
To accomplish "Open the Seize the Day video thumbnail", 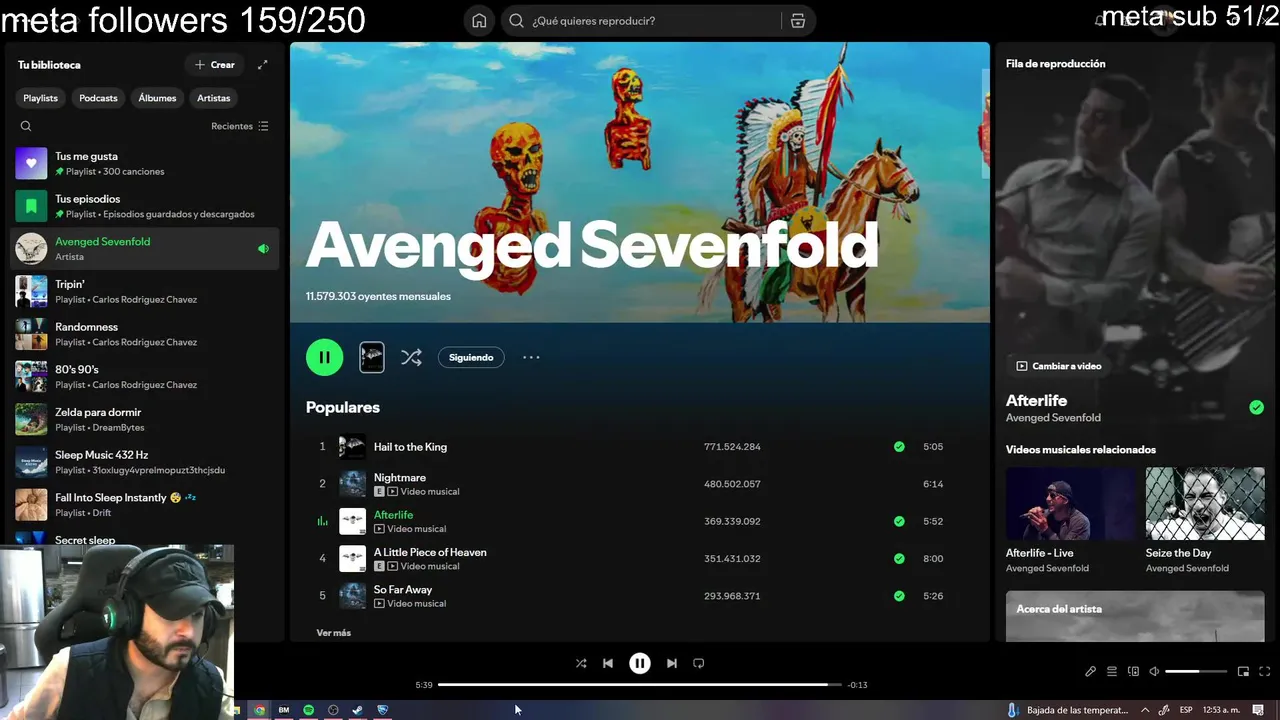I will [x=1205, y=503].
